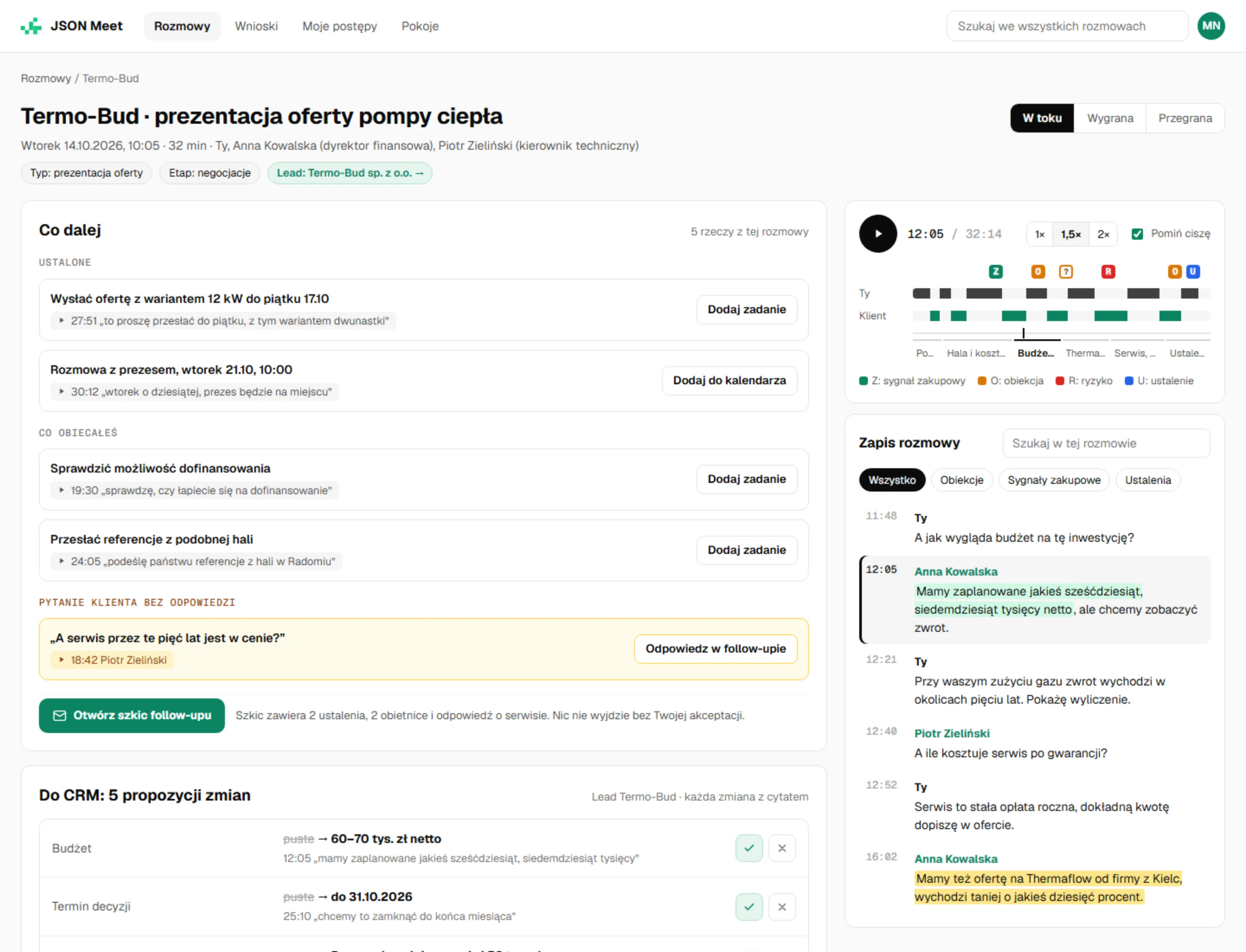Click the question mark timeline marker
This screenshot has height=952, width=1246.
click(1066, 271)
